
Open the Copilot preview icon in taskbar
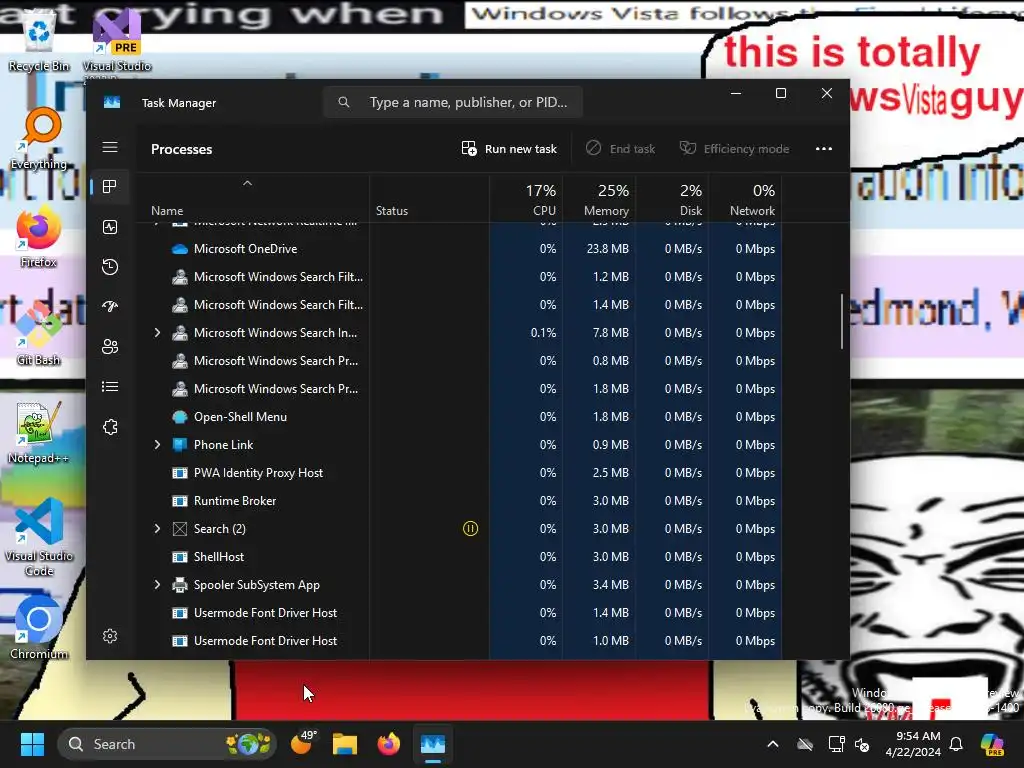992,744
